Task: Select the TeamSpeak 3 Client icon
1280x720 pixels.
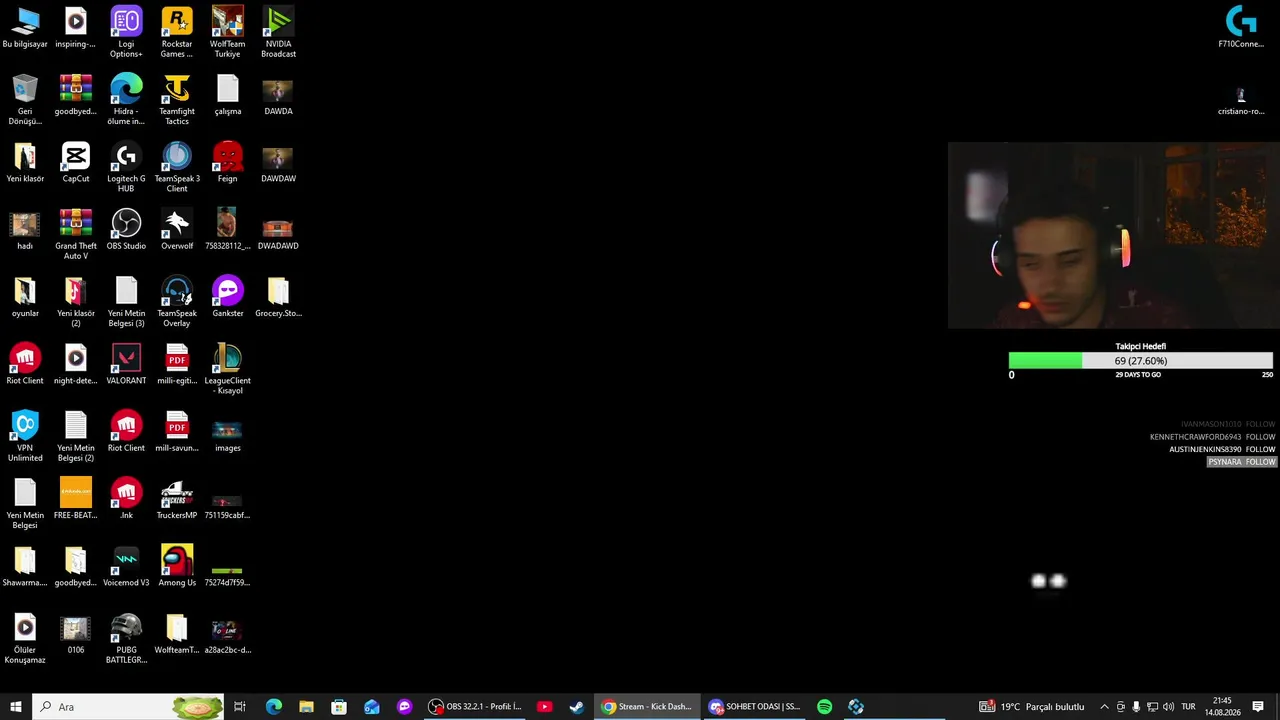Action: tap(177, 167)
